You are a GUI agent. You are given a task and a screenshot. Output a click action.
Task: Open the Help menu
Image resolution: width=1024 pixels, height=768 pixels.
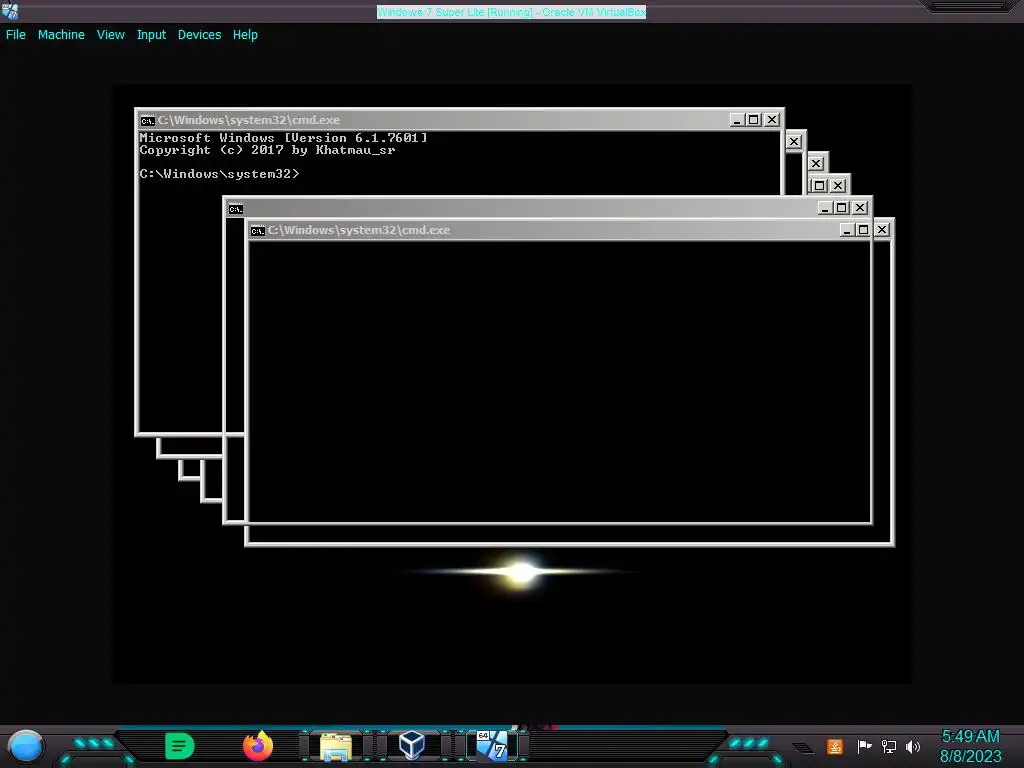(245, 35)
